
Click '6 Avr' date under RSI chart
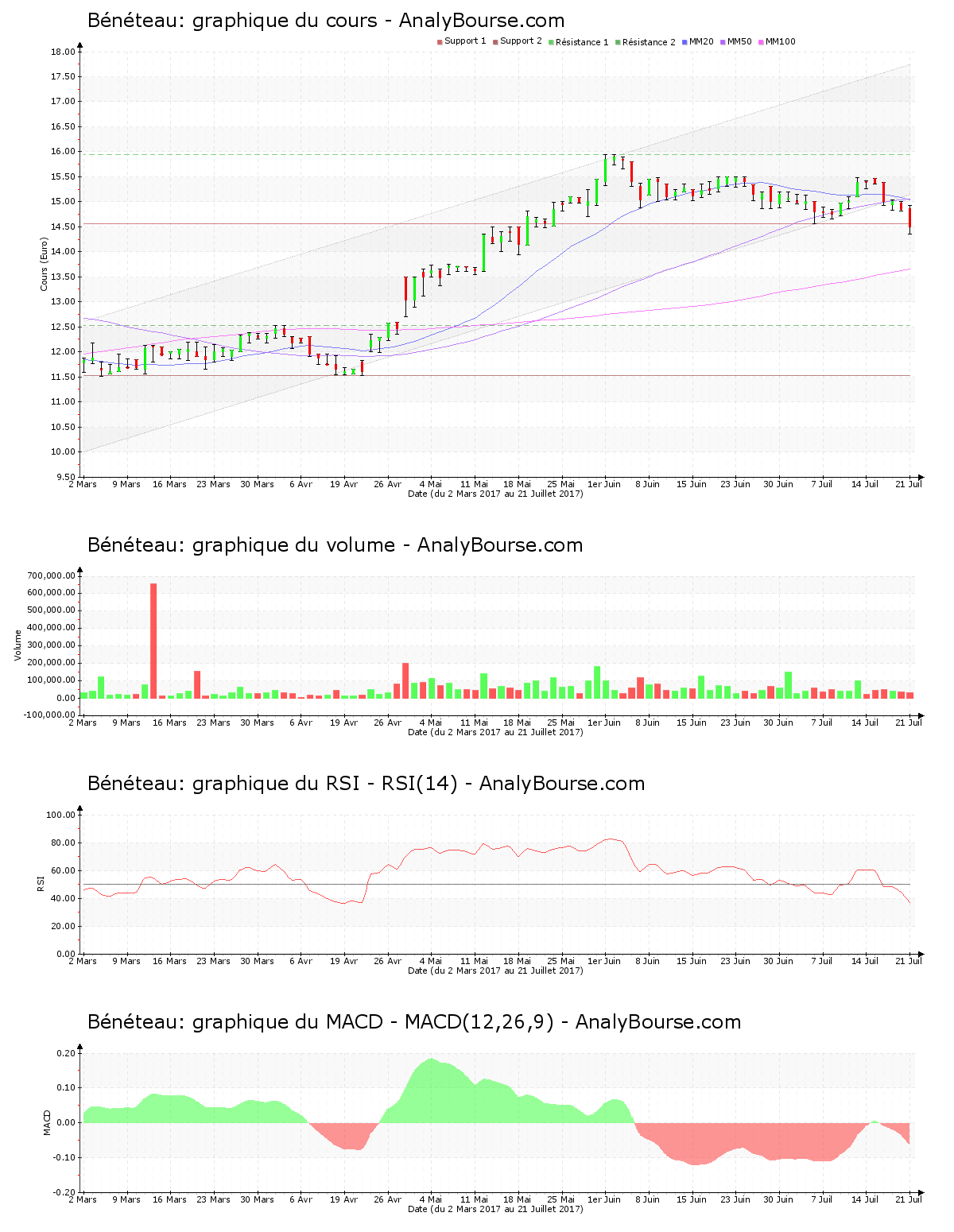point(301,961)
